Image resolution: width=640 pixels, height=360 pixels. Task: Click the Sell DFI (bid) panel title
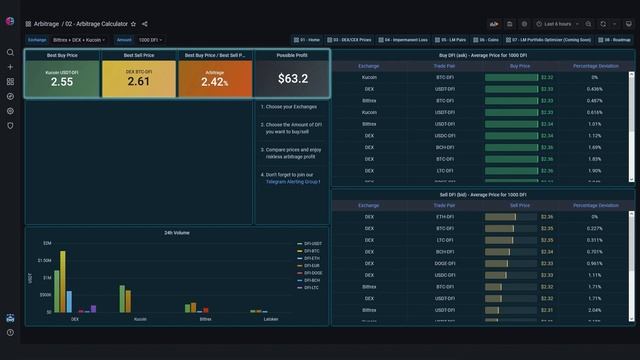tap(483, 195)
